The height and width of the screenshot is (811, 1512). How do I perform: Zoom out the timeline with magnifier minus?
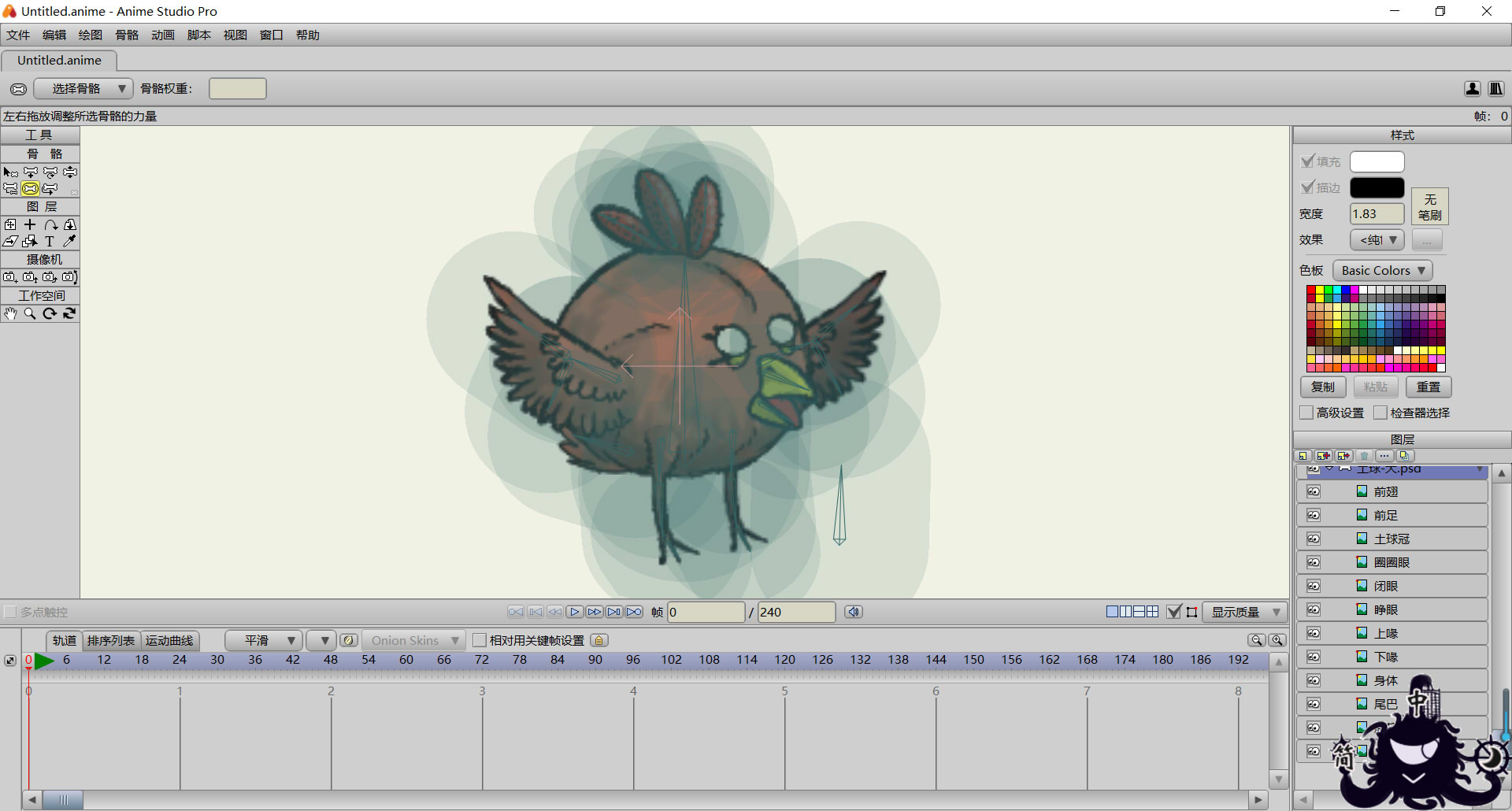tap(1257, 640)
